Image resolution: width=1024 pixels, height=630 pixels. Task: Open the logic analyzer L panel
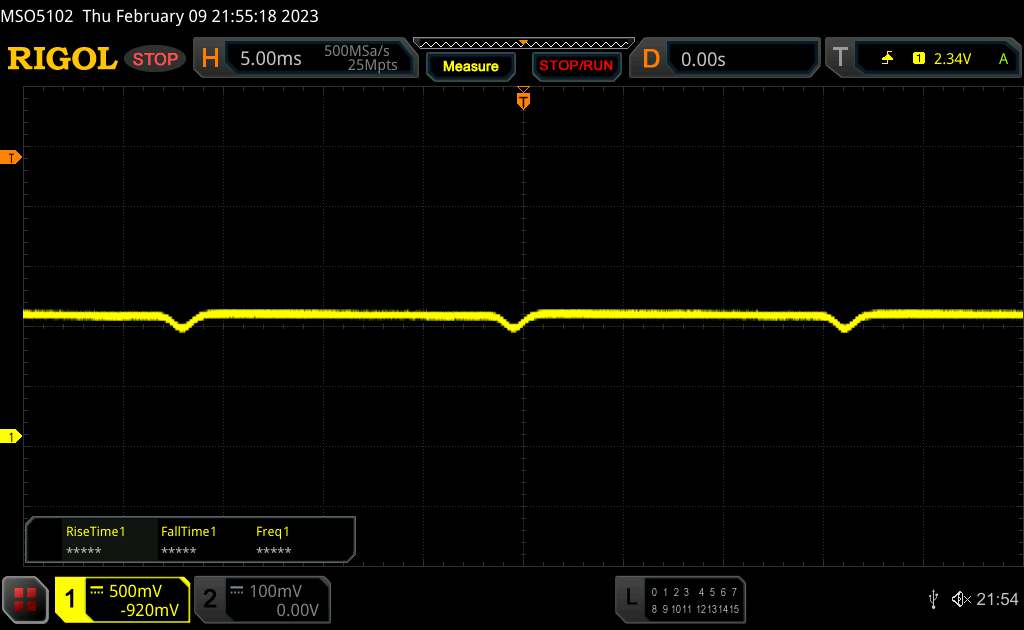click(x=631, y=597)
